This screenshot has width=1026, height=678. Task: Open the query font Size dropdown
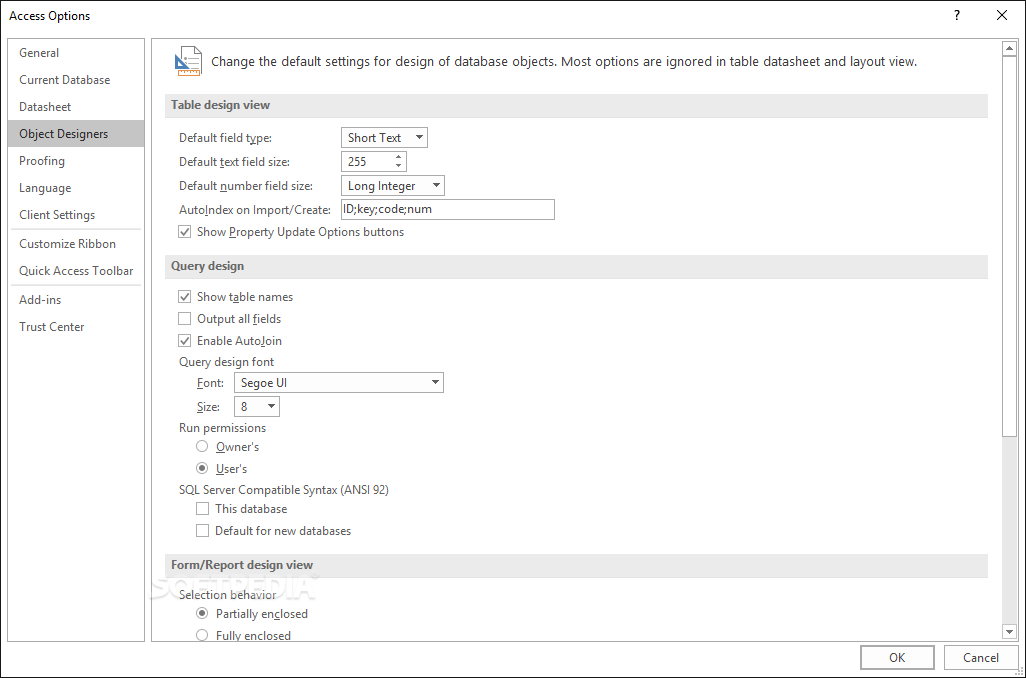pyautogui.click(x=256, y=406)
